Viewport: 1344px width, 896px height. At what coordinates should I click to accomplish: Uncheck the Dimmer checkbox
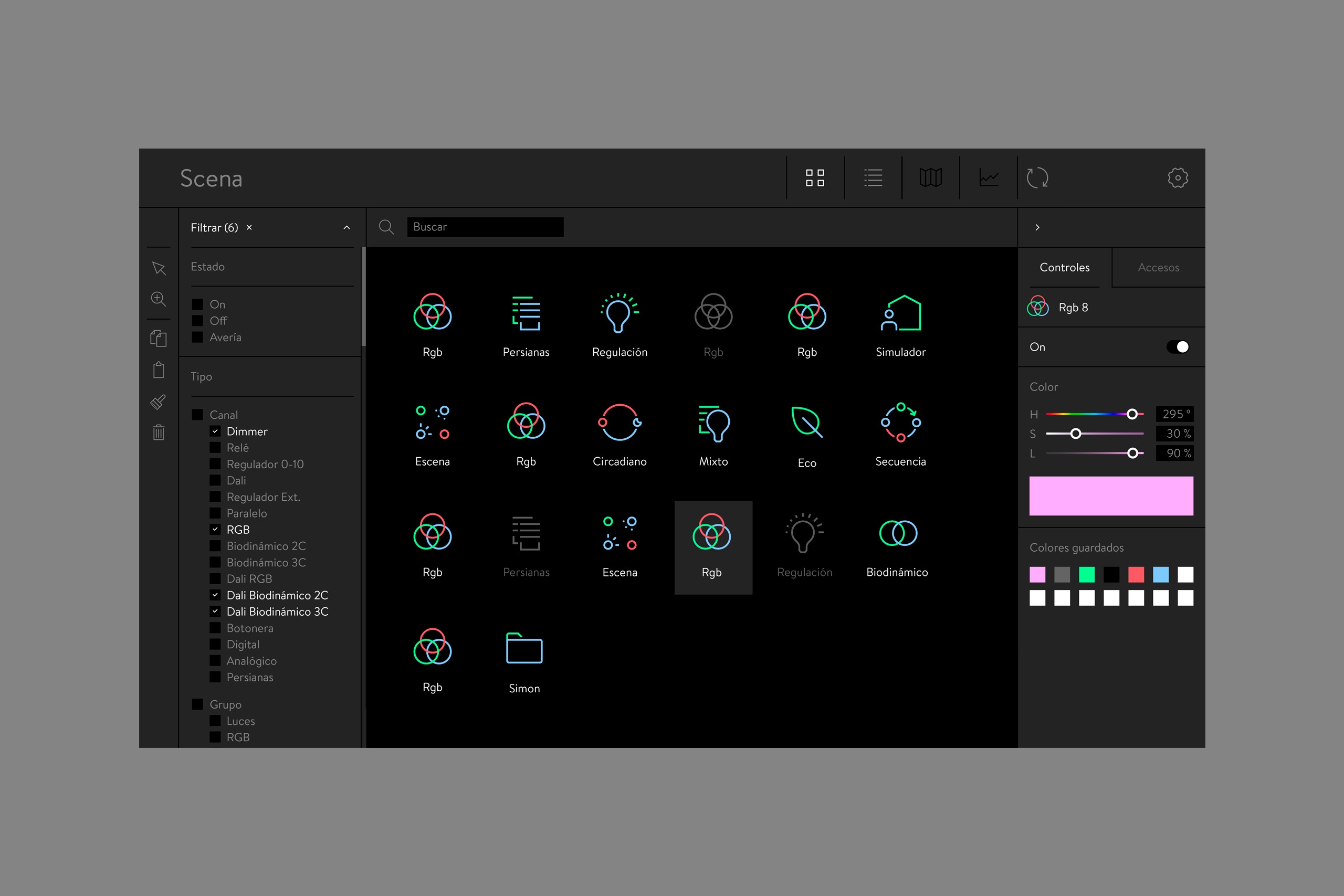pos(215,431)
